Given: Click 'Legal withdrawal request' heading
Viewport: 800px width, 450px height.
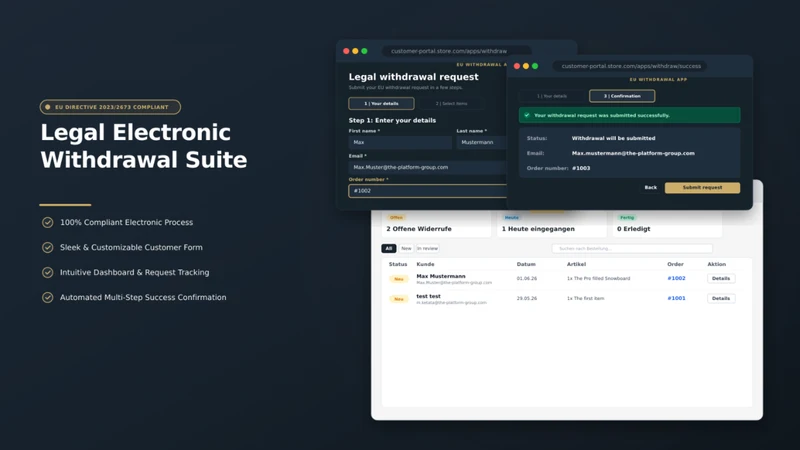Looking at the screenshot, I should [414, 77].
